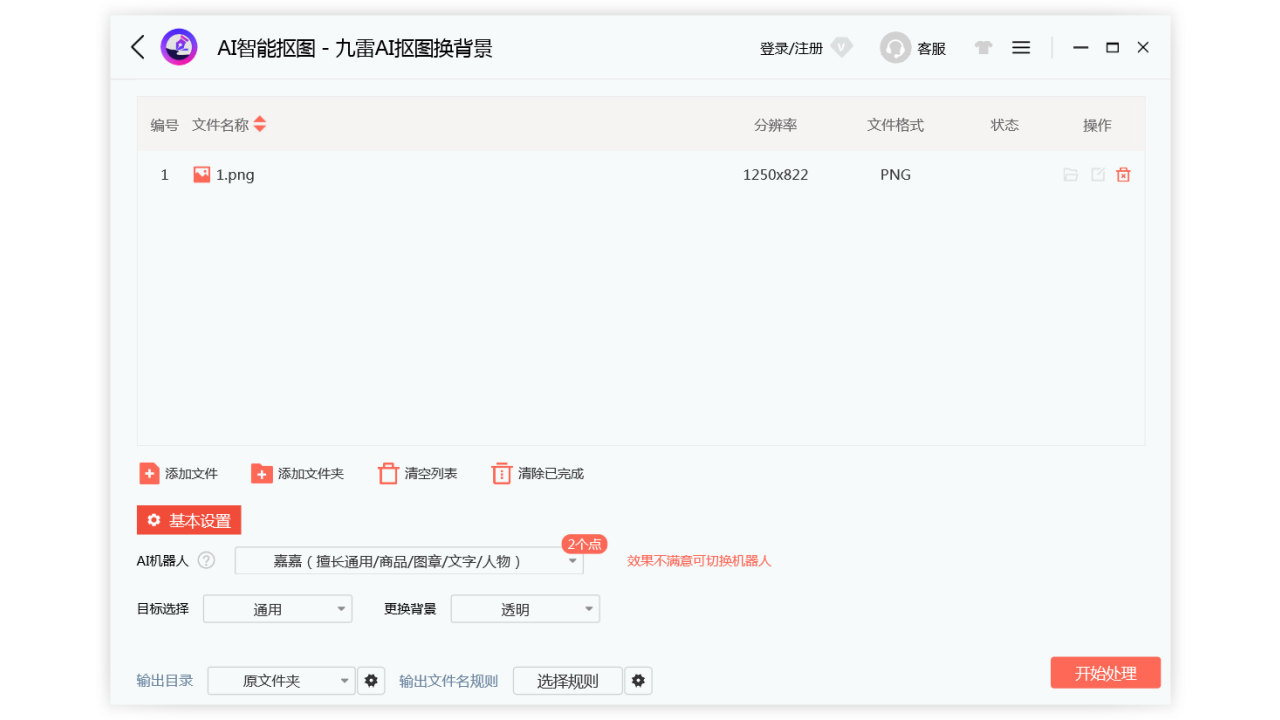The image size is (1280, 720).
Task: Click the 基本设置 settings tab
Action: click(x=189, y=520)
